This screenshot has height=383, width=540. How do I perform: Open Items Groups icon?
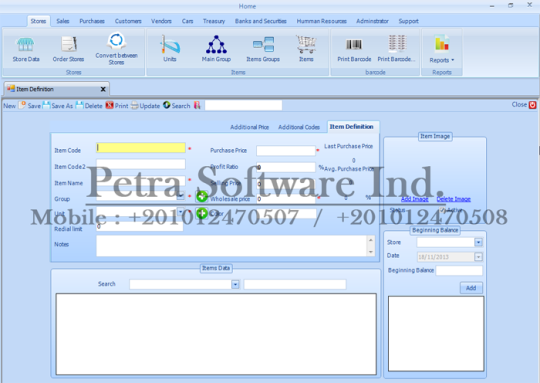click(x=263, y=50)
